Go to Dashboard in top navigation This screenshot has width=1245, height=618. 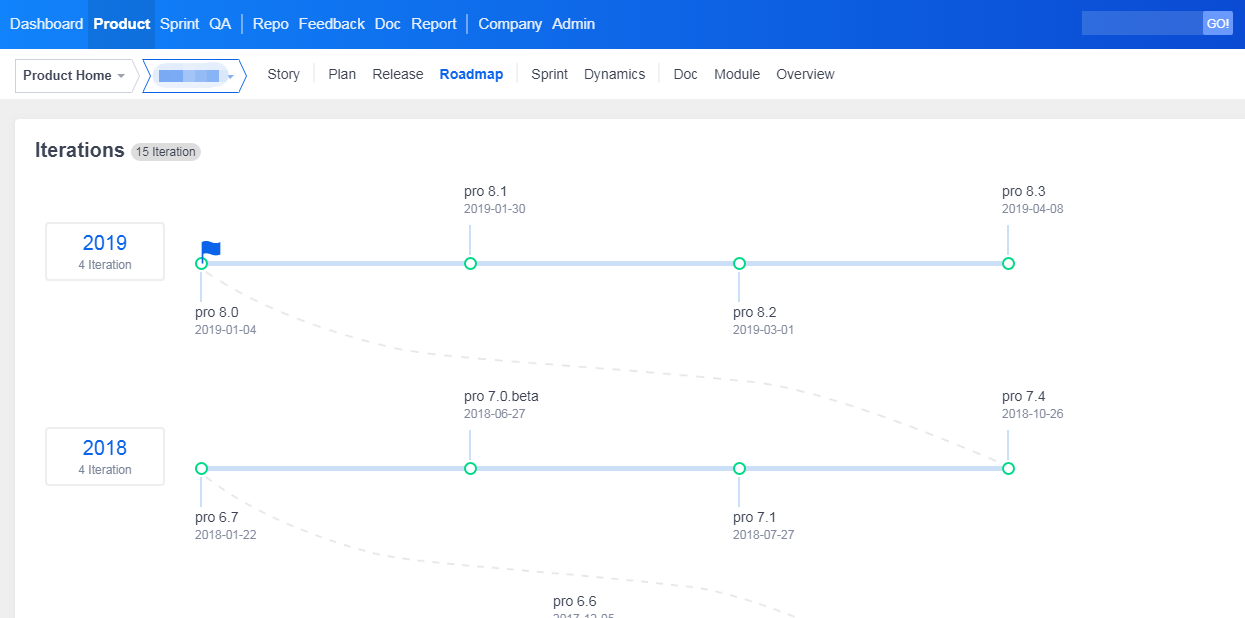click(x=46, y=24)
